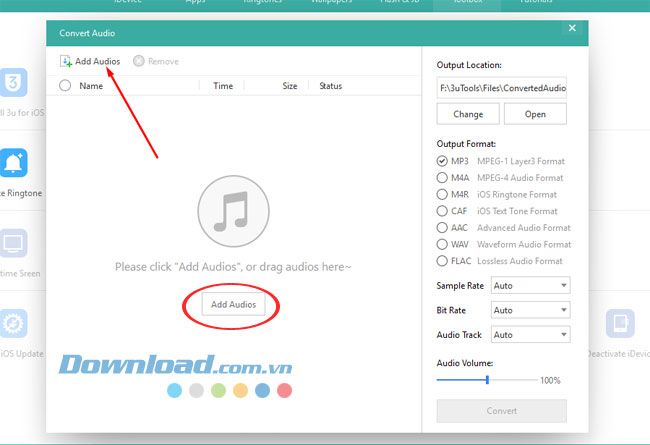Open Install 3u for iOS icon
The height and width of the screenshot is (445, 650).
pos(14,83)
